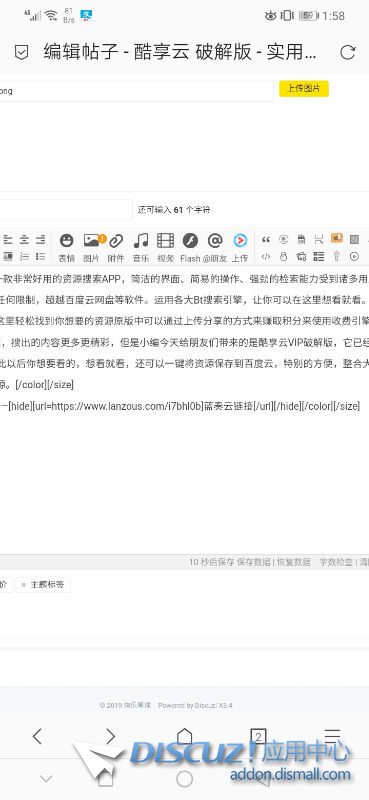The height and width of the screenshot is (800, 369).
Task: Focus the post title input field
Action: pyautogui.click(x=66, y=210)
